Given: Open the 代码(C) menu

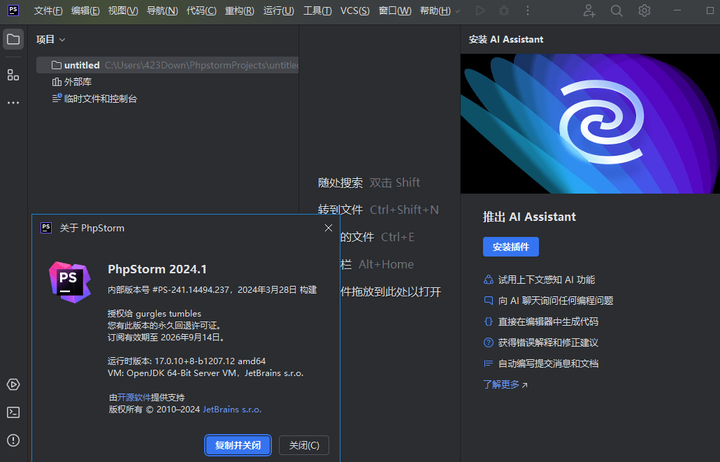Looking at the screenshot, I should point(201,11).
